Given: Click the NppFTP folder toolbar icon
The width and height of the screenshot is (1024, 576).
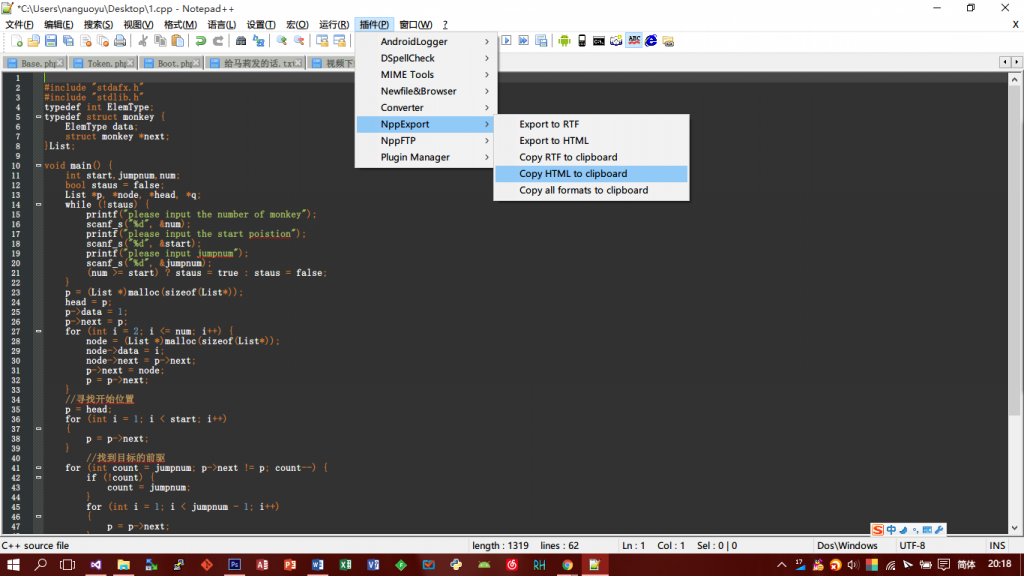Looking at the screenshot, I should [x=668, y=41].
